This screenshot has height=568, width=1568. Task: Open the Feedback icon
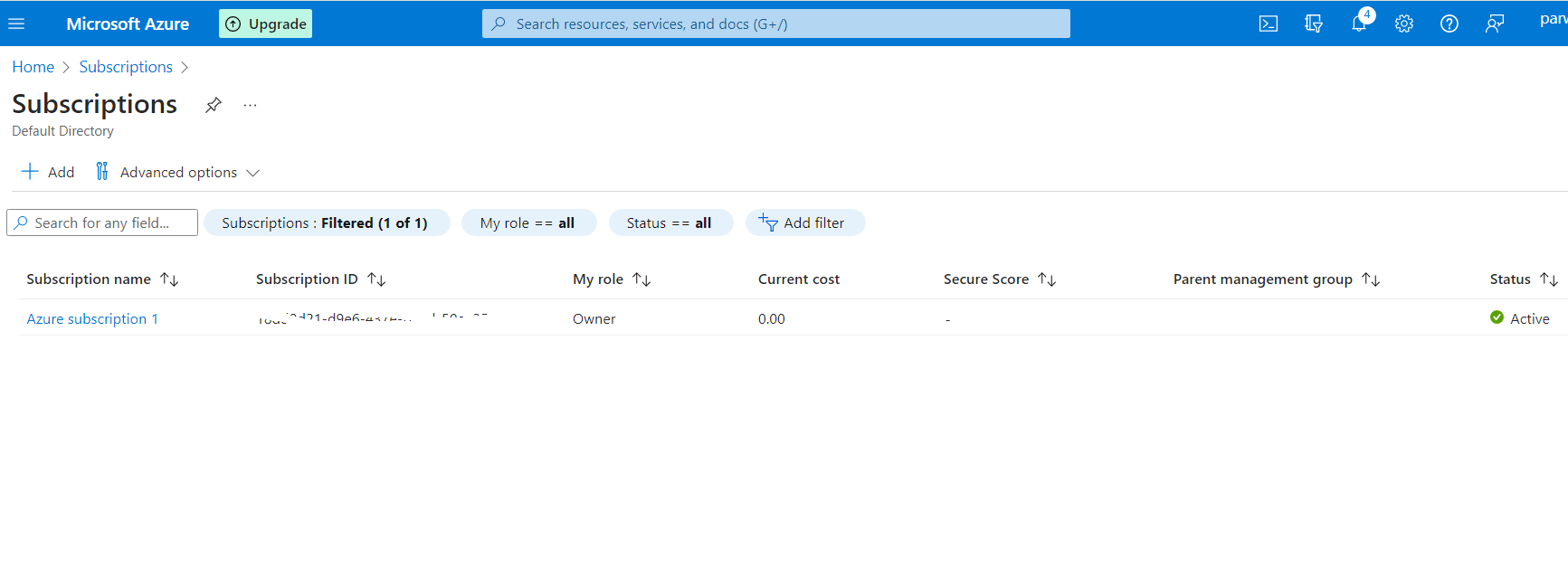(1495, 24)
